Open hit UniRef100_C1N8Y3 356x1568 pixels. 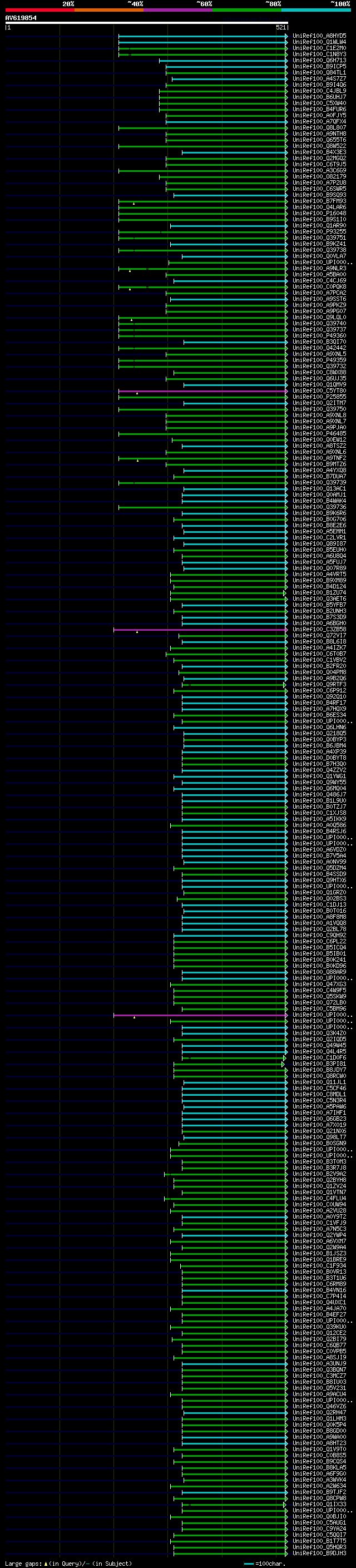319,54
